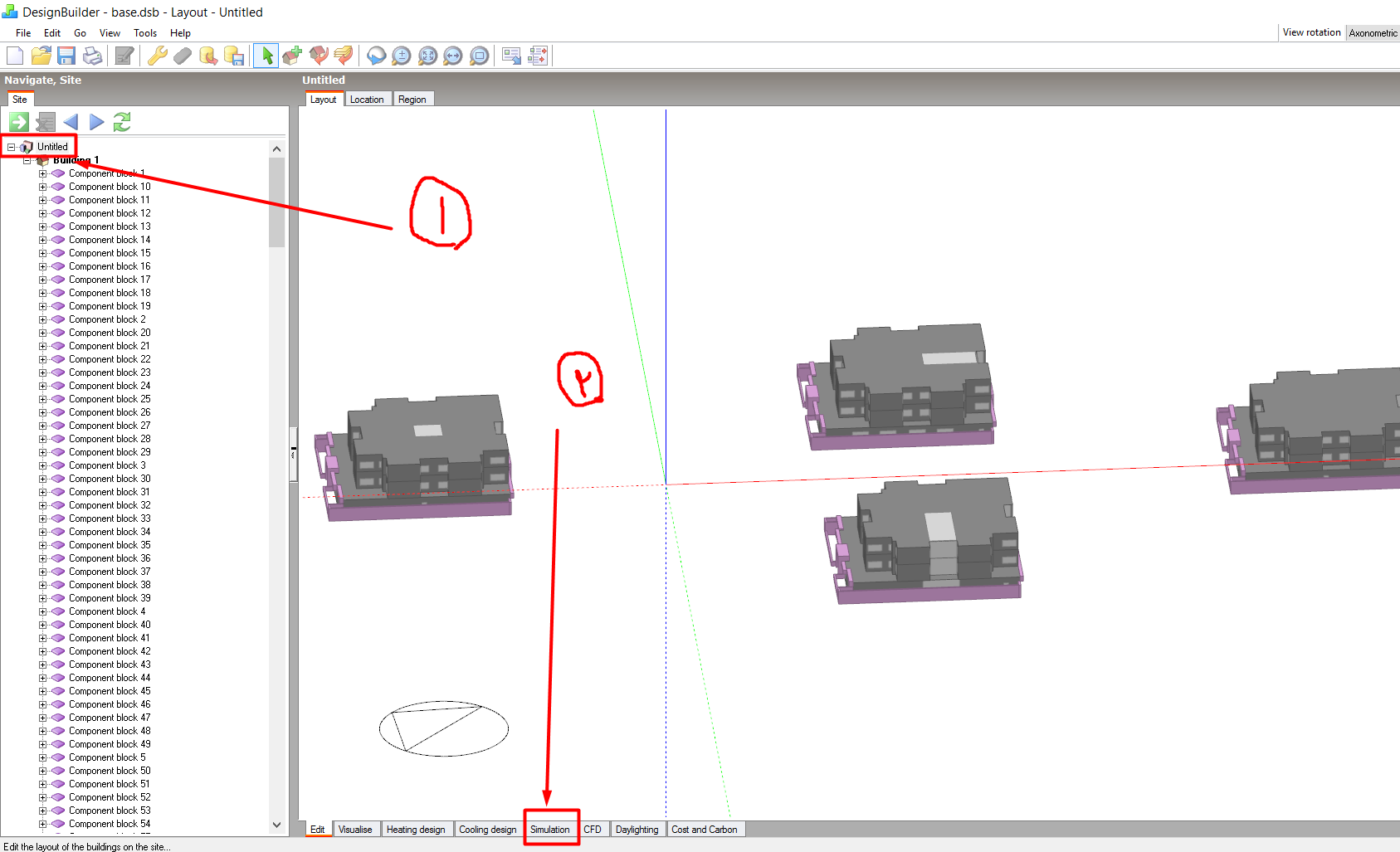1400x852 pixels.
Task: Click the Fit view magnifier icon
Action: click(427, 56)
